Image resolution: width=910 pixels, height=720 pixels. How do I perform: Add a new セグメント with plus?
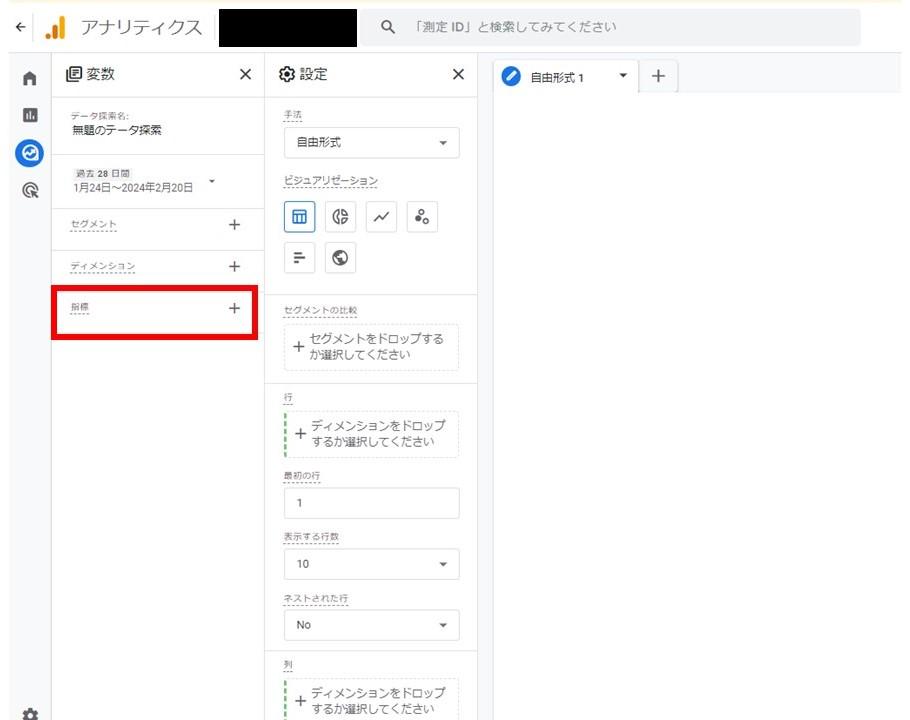point(234,225)
